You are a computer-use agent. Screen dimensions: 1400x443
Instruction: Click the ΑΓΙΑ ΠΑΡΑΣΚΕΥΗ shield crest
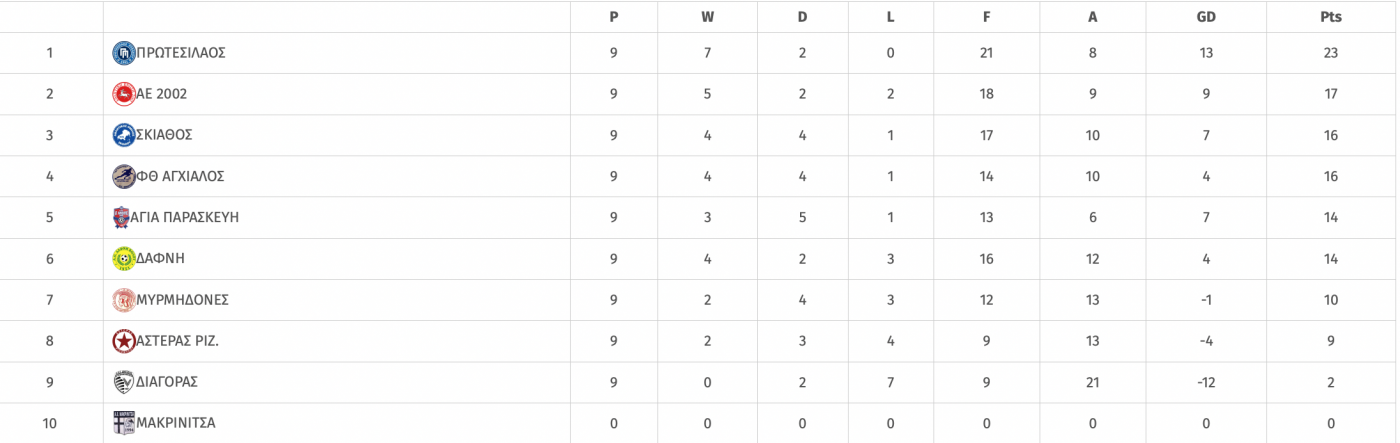pos(122,217)
